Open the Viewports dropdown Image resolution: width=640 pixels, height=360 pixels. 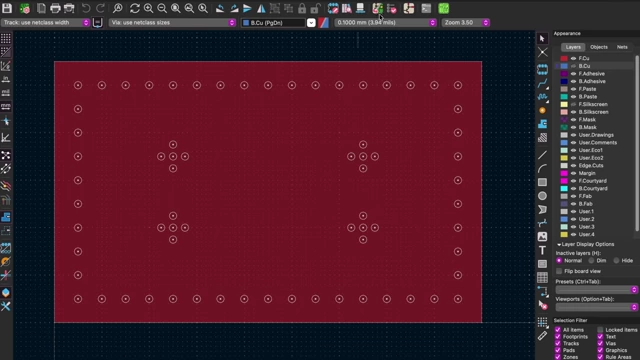click(x=596, y=307)
